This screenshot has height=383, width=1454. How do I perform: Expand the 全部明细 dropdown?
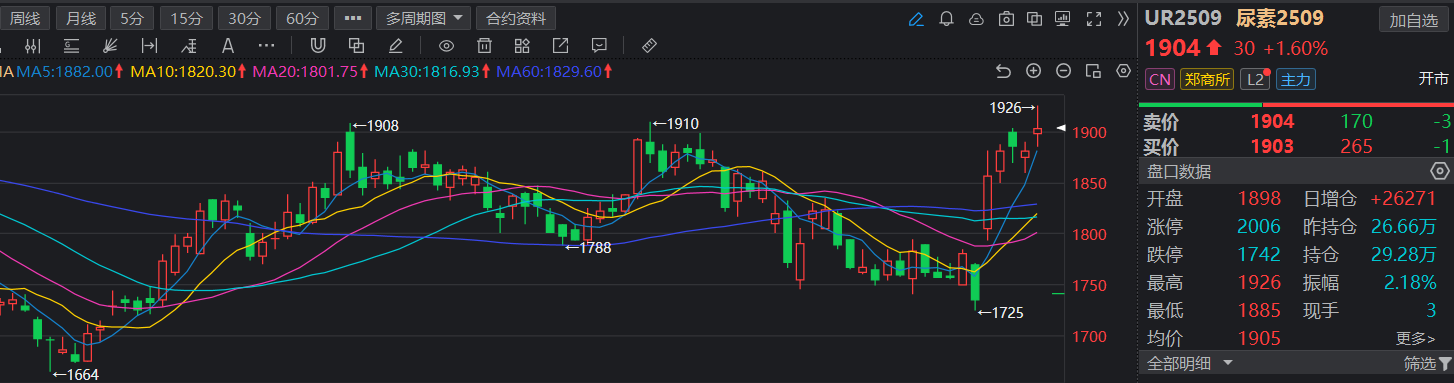[x=1190, y=362]
